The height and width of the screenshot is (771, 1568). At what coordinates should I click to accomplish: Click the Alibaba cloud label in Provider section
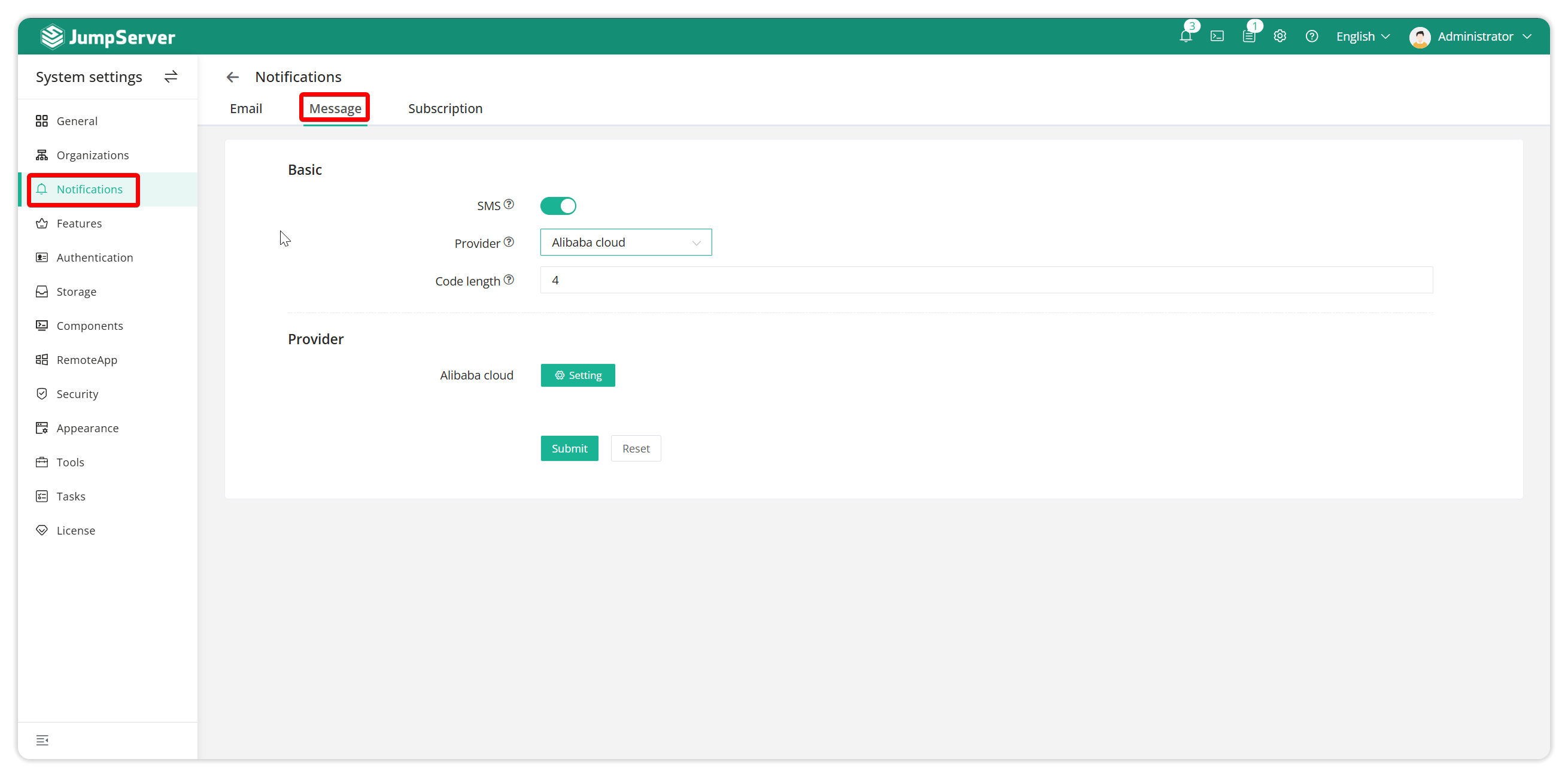click(x=476, y=375)
